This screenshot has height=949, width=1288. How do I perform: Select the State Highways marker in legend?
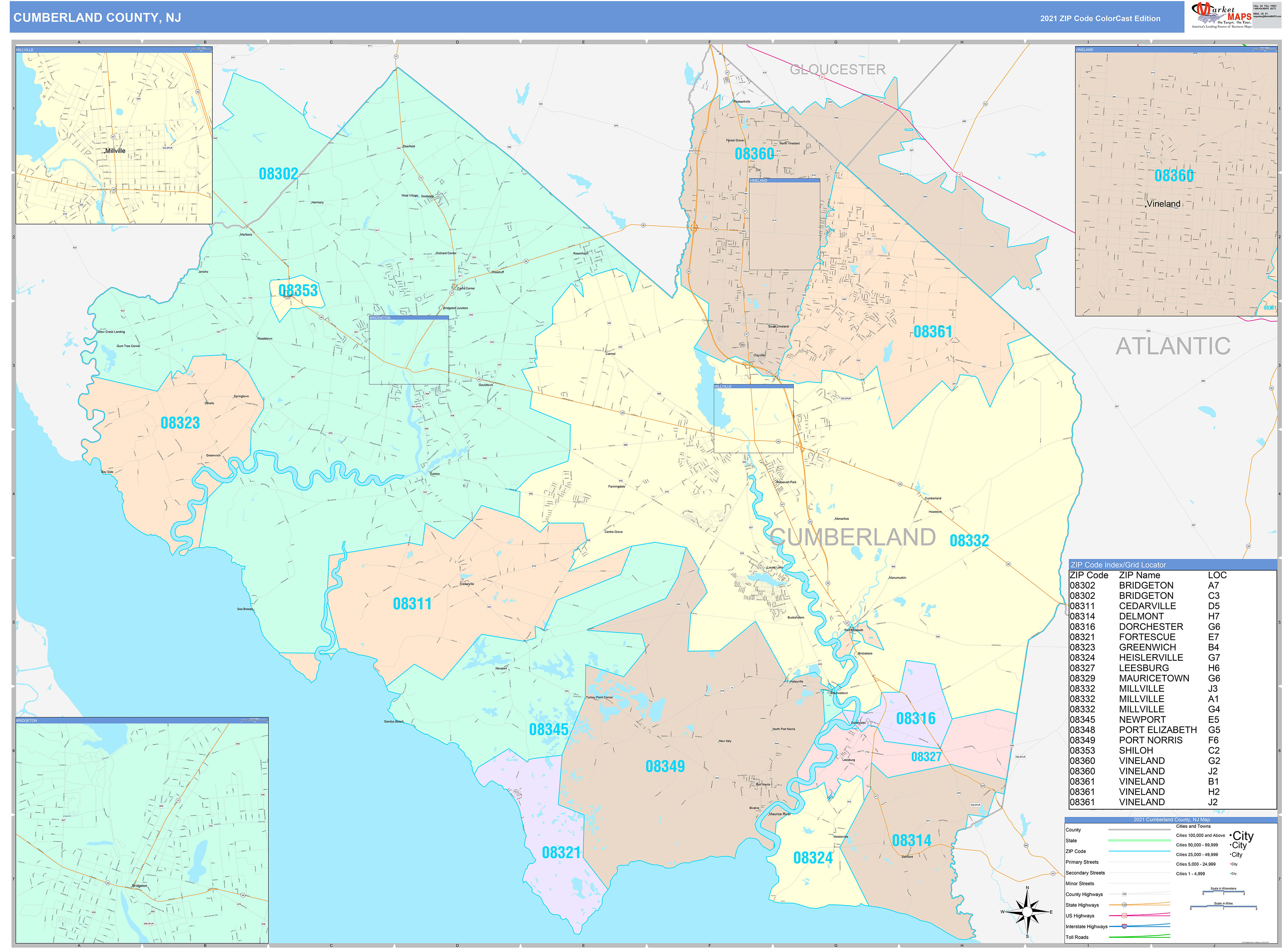point(1124,905)
